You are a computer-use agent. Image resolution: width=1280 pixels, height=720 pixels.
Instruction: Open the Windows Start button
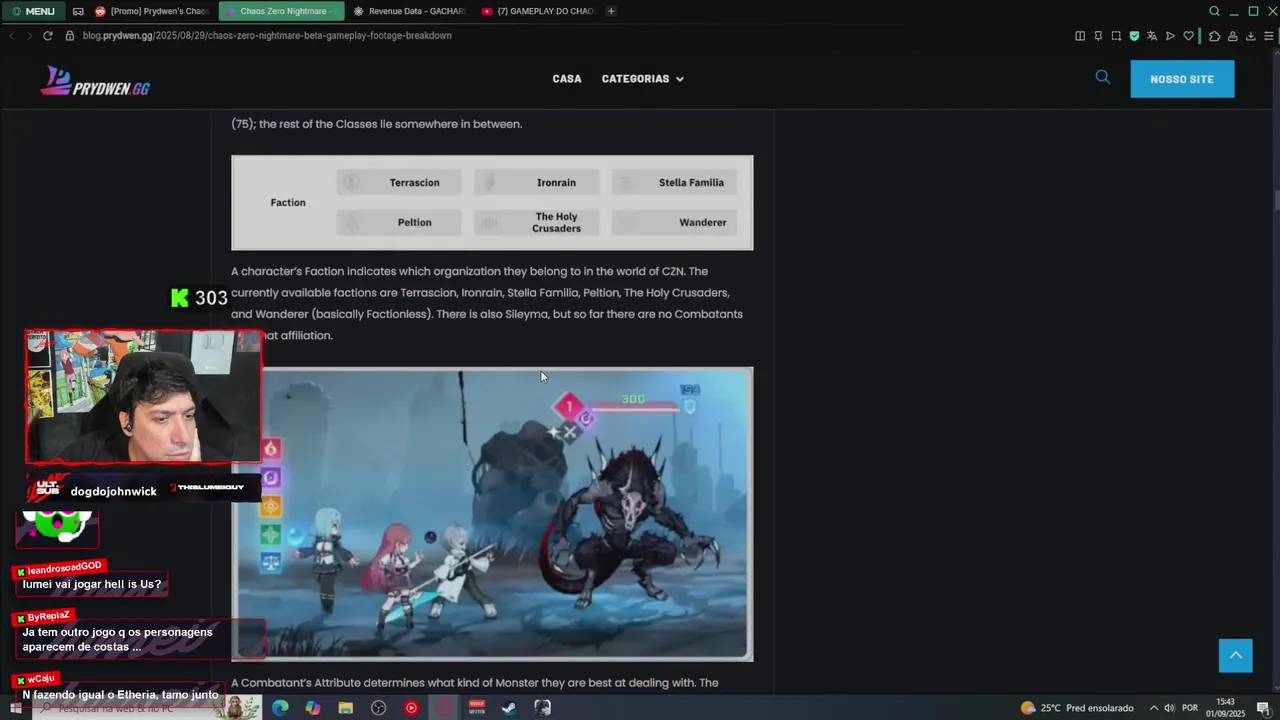[x=15, y=708]
